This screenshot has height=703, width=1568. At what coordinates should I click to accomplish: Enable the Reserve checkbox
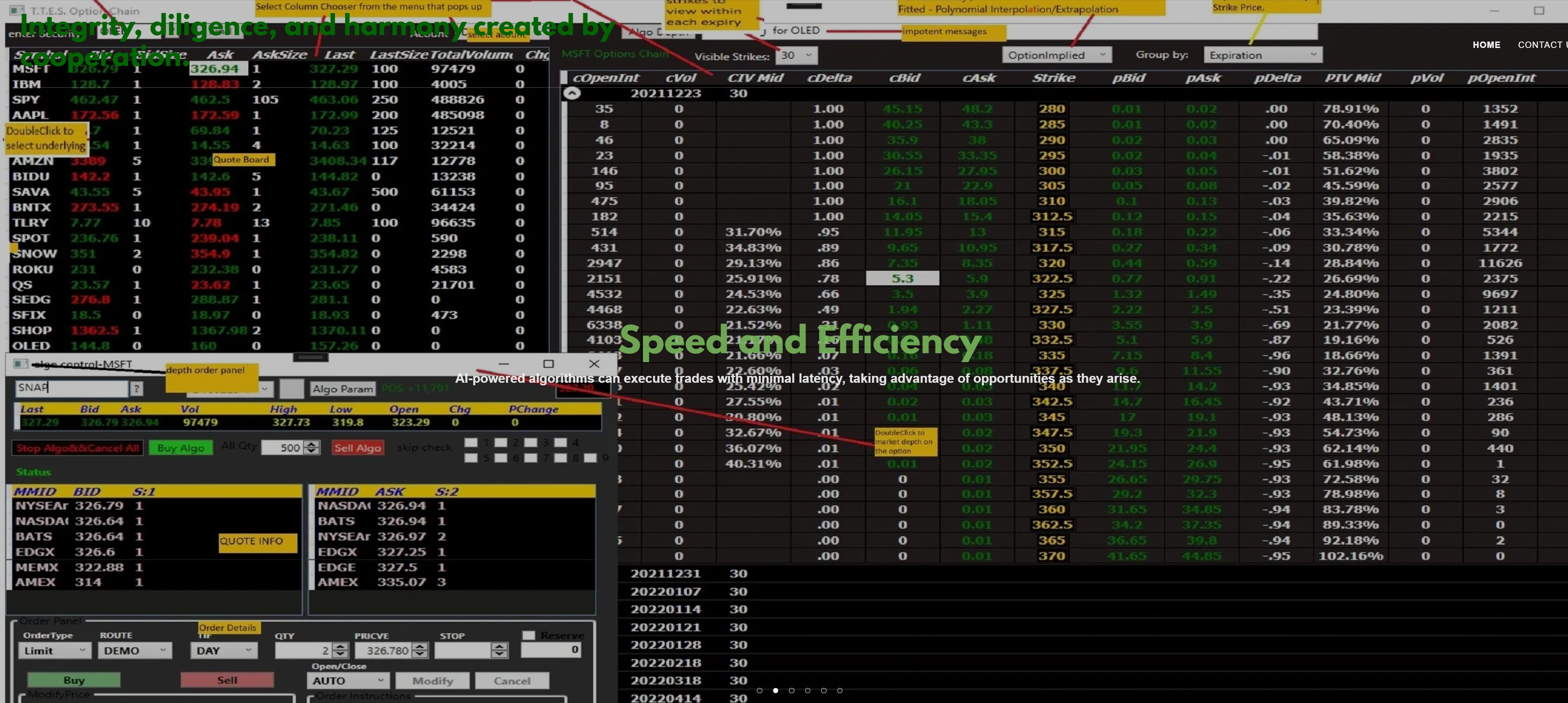click(528, 635)
